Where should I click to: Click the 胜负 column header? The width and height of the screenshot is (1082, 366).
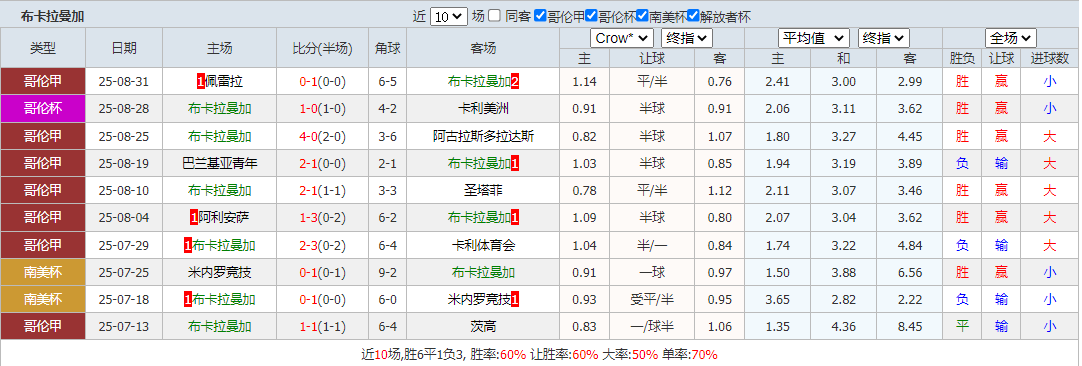click(962, 58)
